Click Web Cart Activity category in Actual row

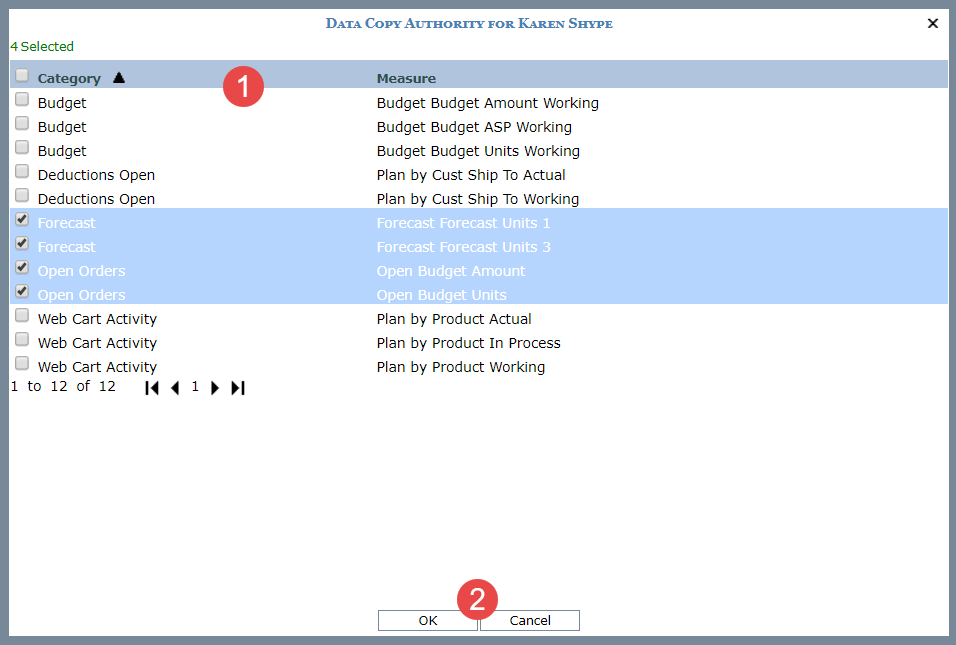pyautogui.click(x=97, y=319)
